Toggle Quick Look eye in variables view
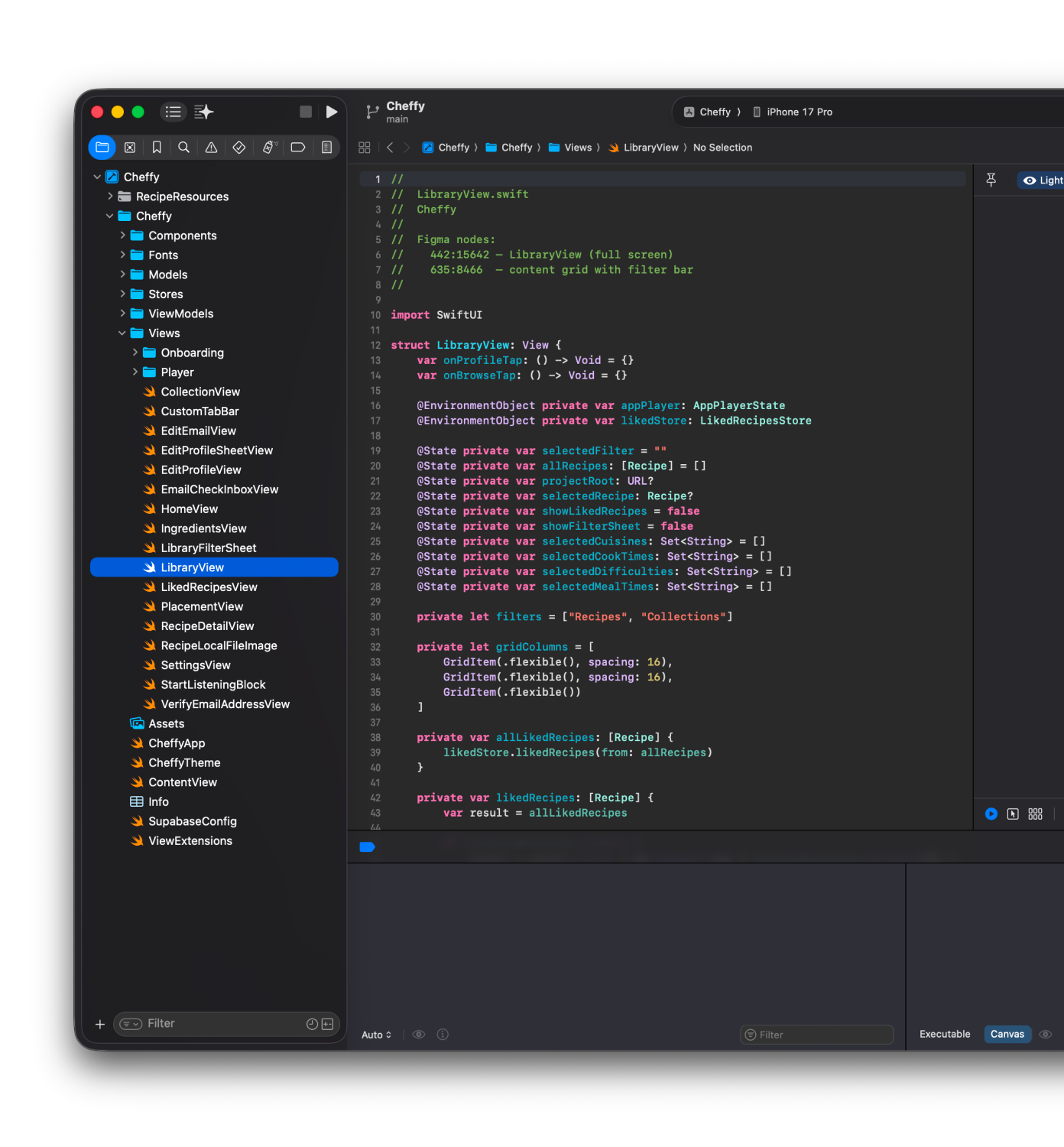1064x1147 pixels. pos(418,1035)
